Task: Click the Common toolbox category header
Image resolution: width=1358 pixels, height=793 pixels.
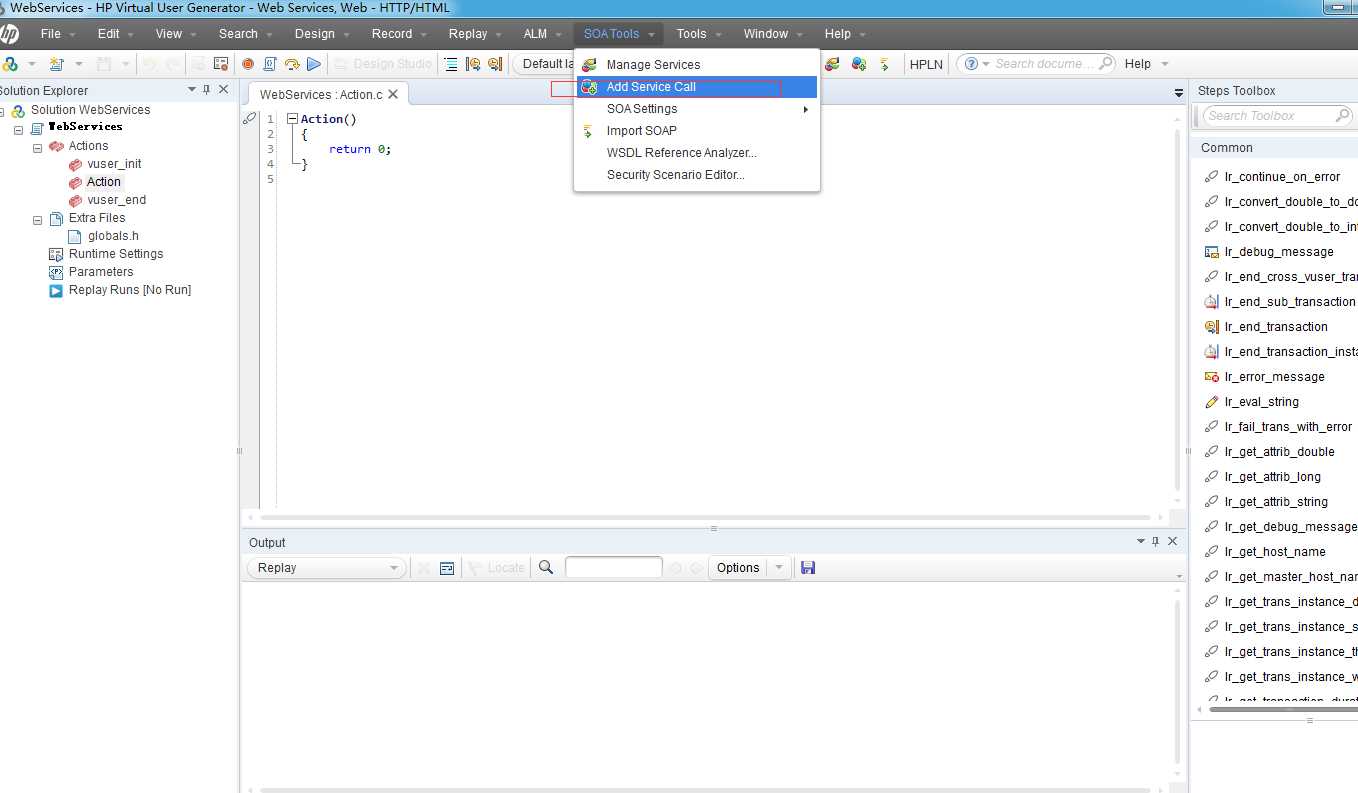Action: tap(1274, 147)
